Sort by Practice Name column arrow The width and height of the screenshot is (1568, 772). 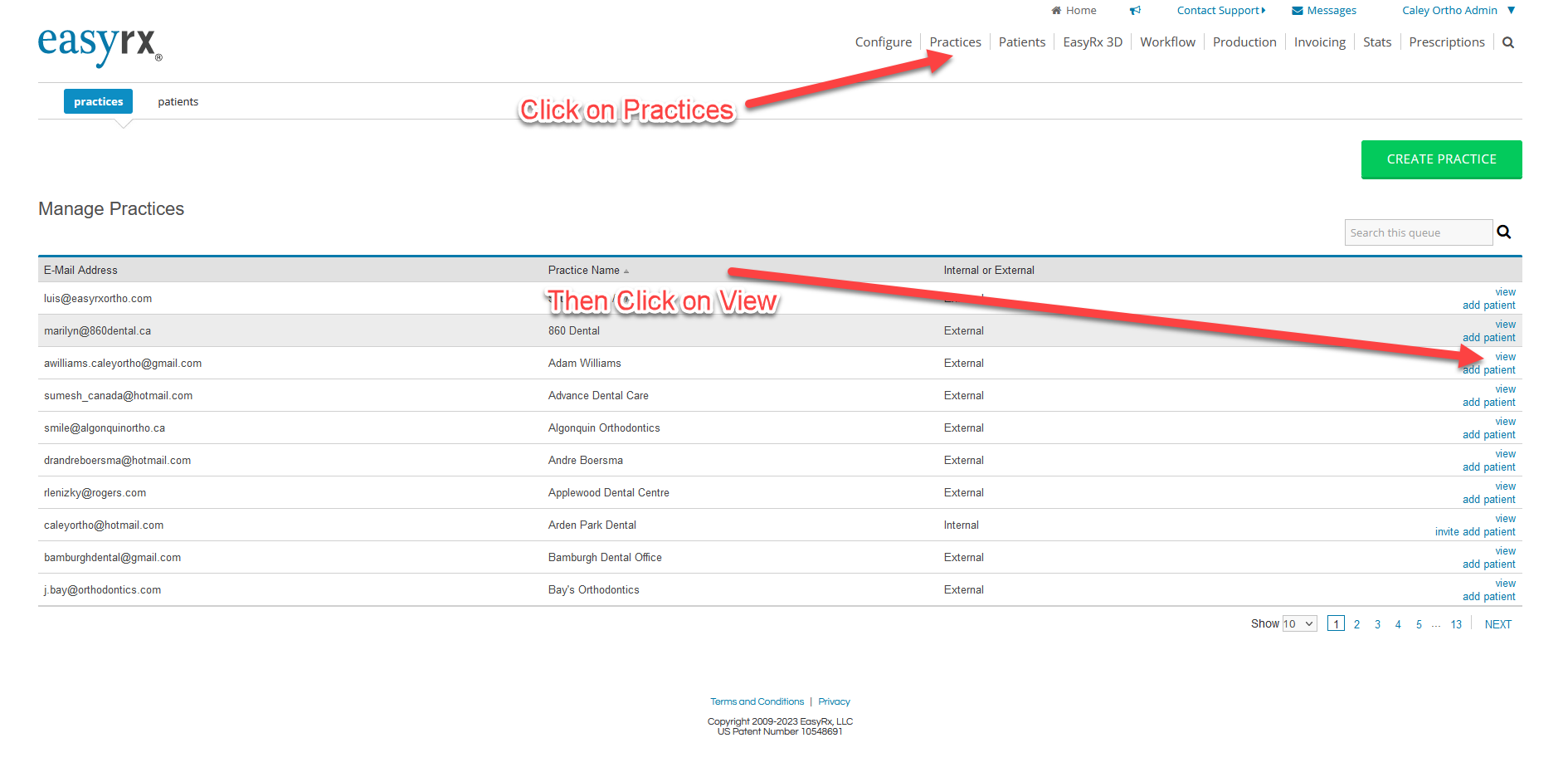(x=626, y=271)
